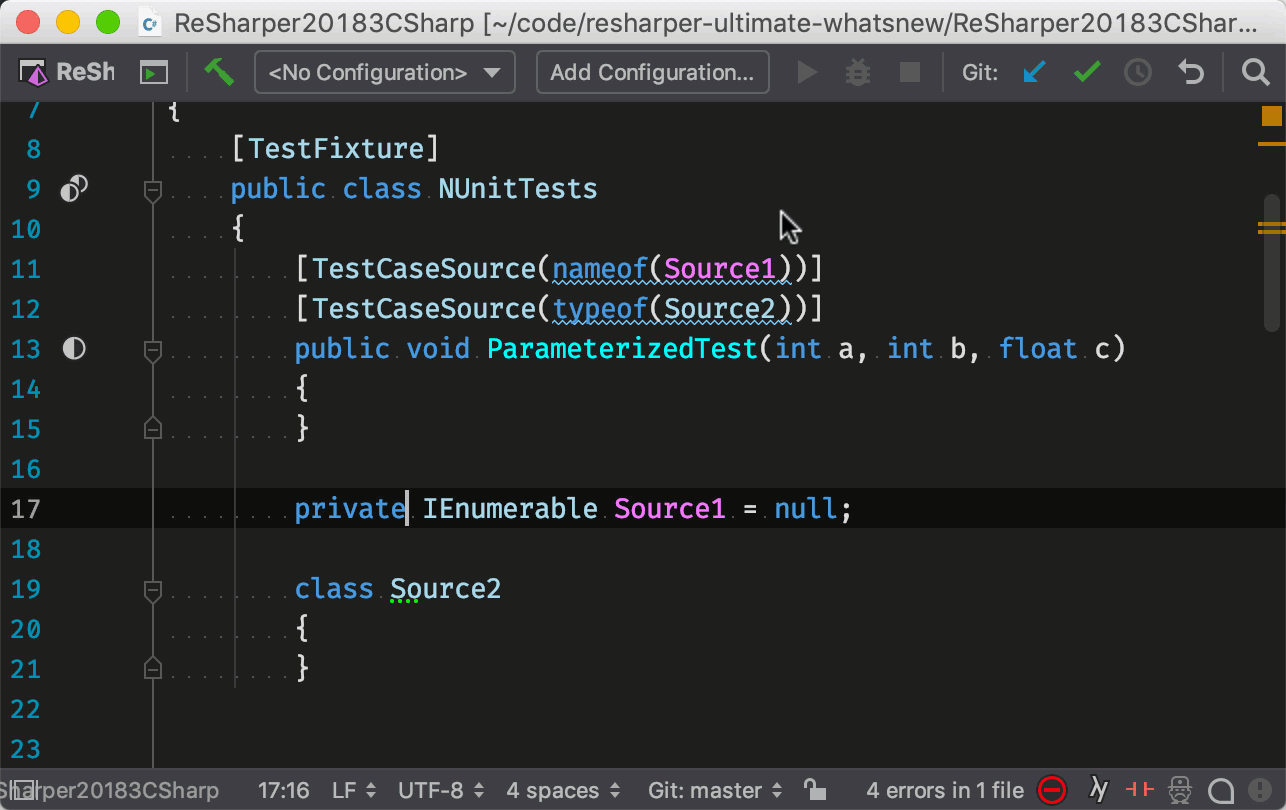1286x810 pixels.
Task: Click the red errors indicator in status bar
Action: 1052,790
